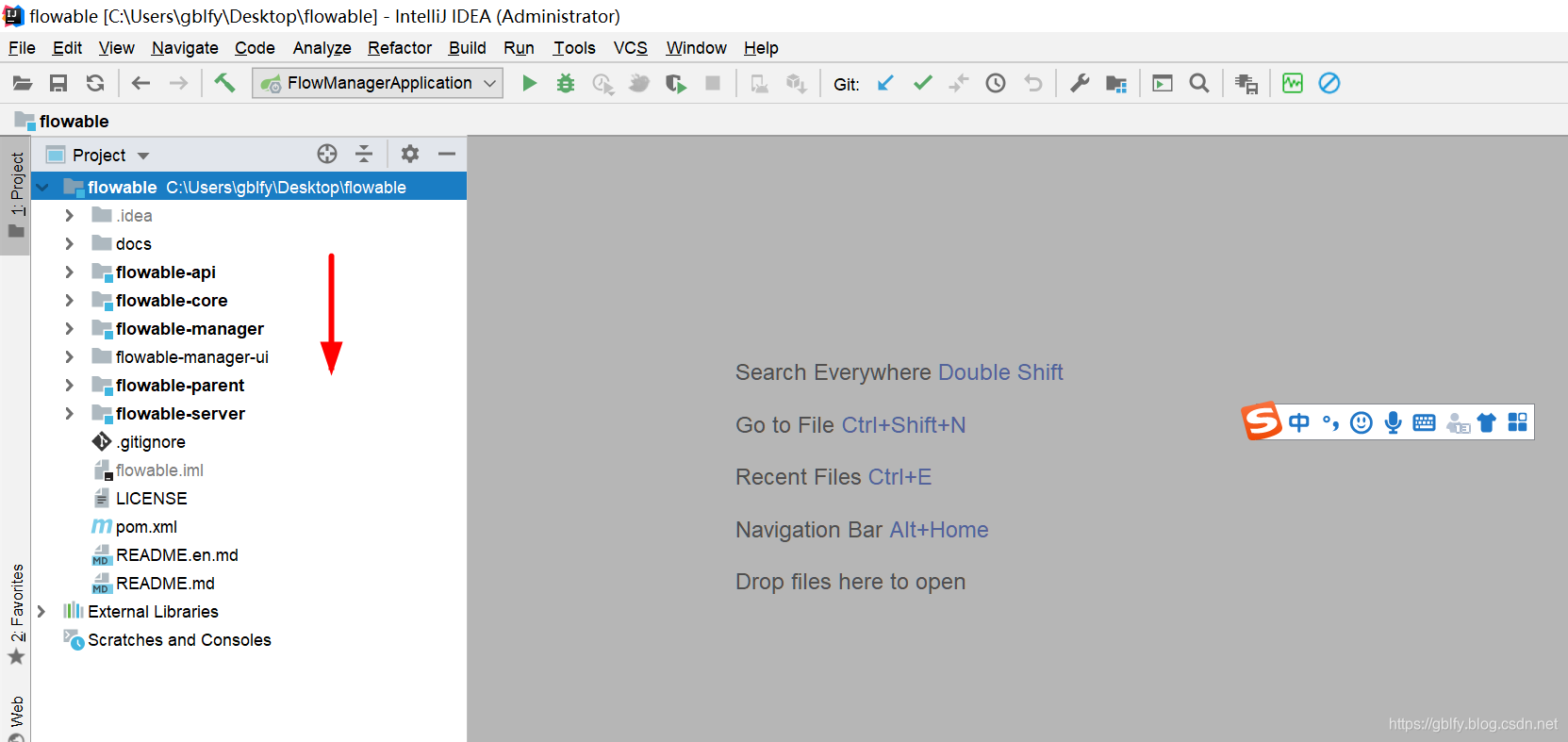This screenshot has height=742, width=1568.
Task: Open FlowManagerApplication run configuration dropdown
Action: (x=377, y=83)
